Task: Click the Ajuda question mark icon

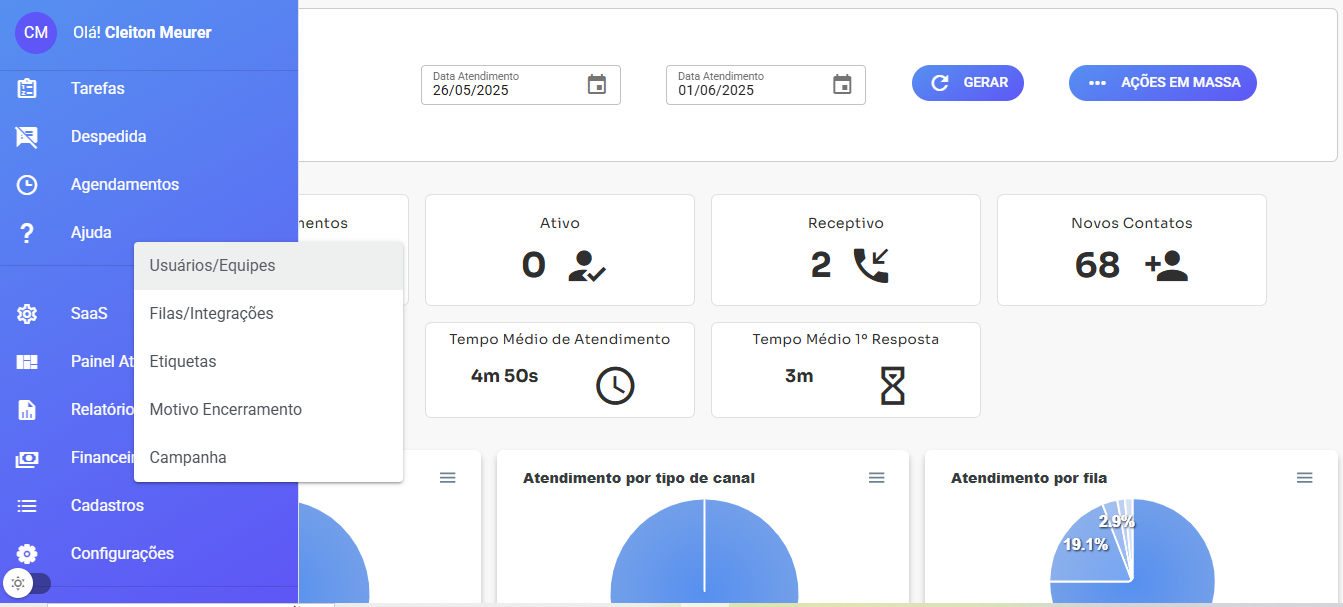Action: point(27,233)
